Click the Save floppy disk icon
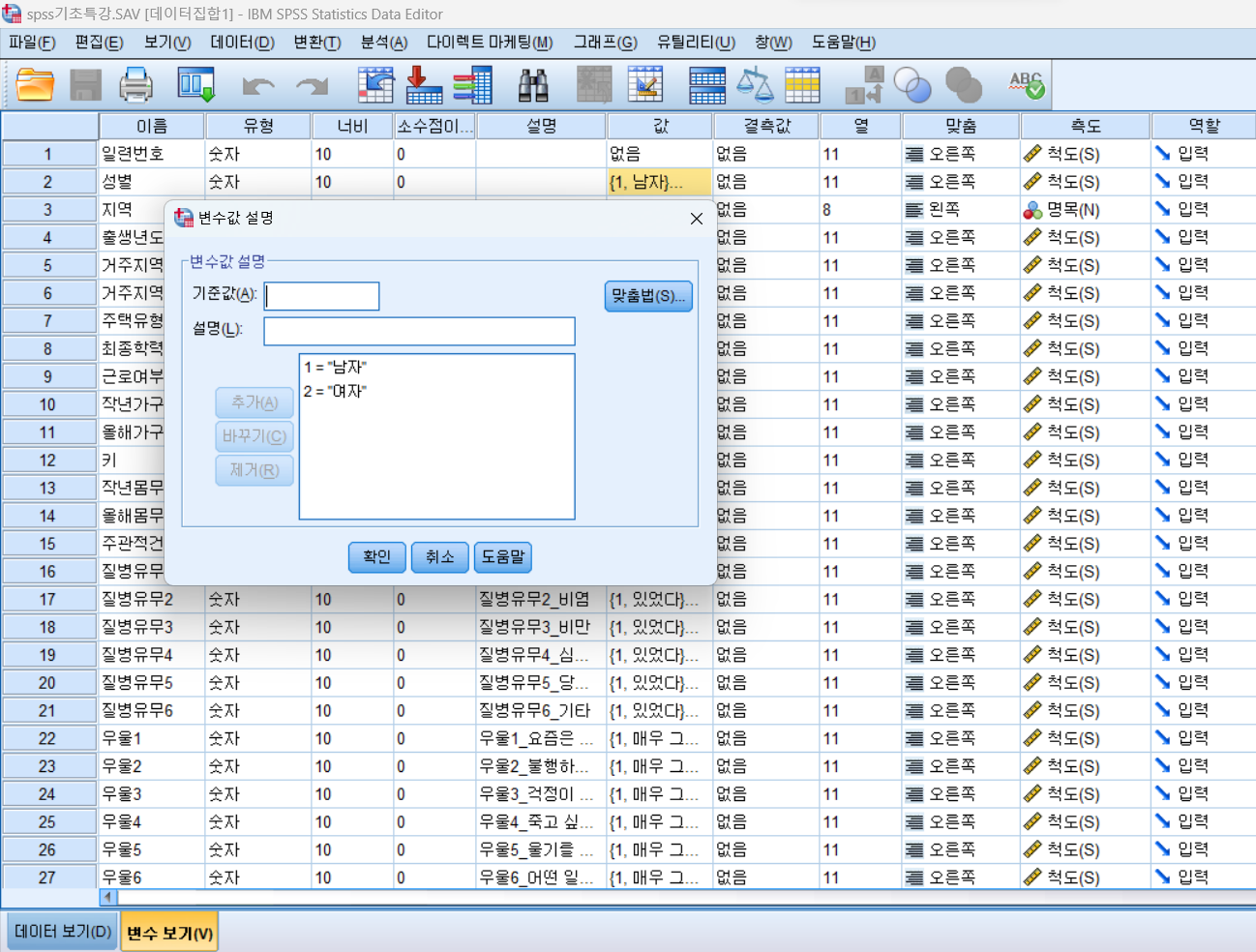 point(85,85)
